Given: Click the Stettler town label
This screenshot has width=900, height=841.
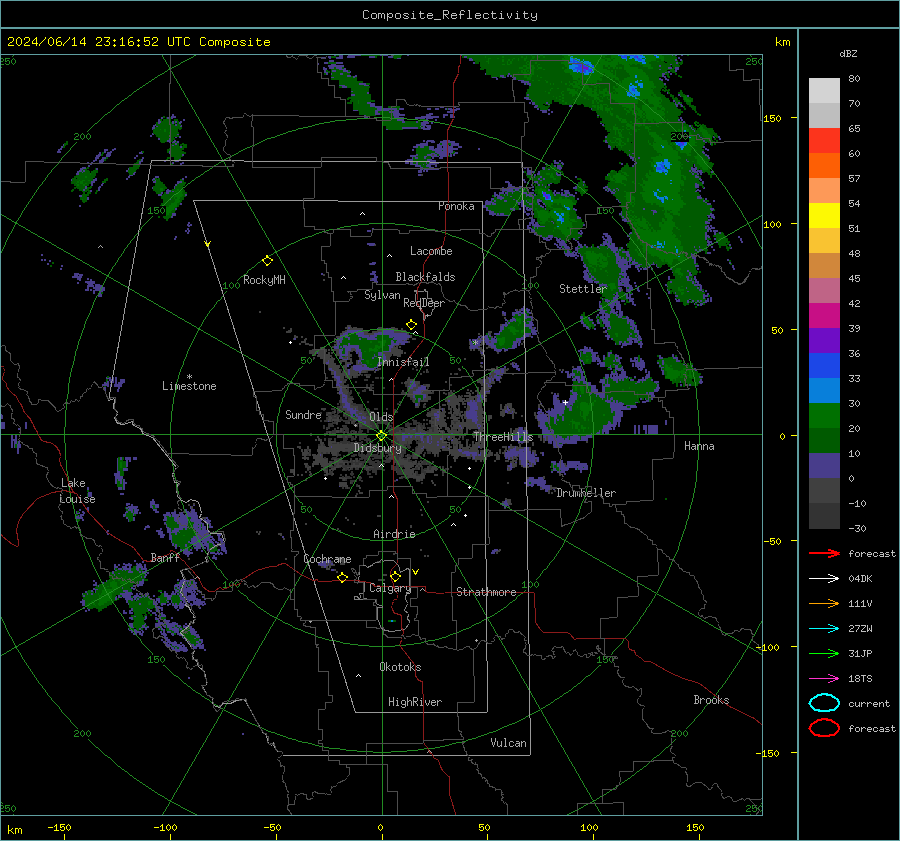Looking at the screenshot, I should (x=583, y=289).
